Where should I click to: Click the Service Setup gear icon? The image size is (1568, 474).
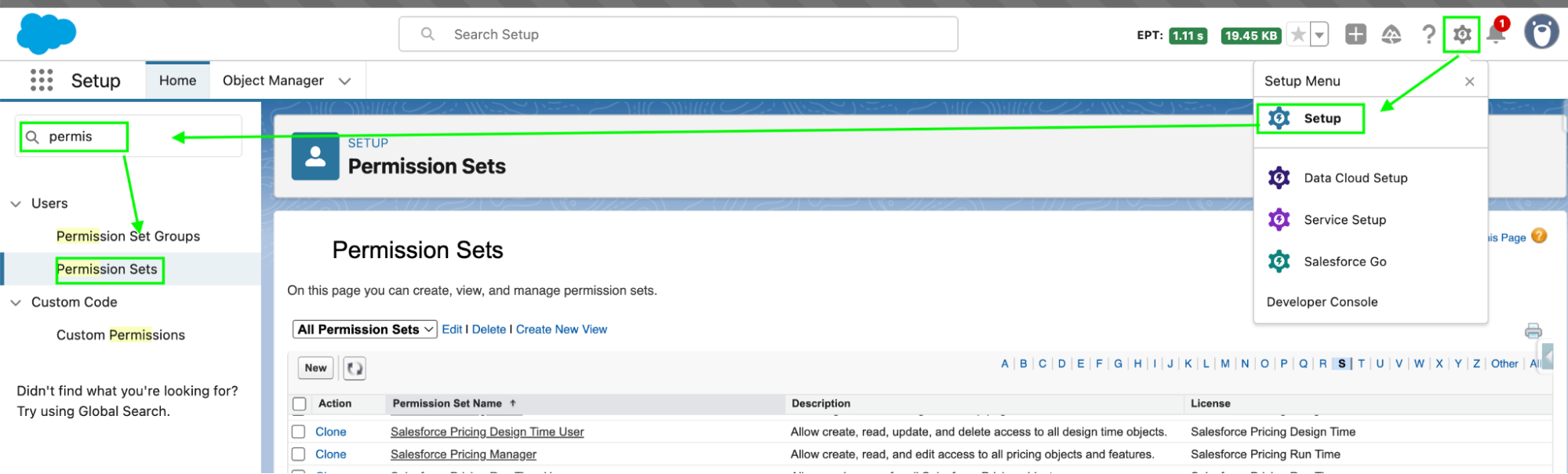point(1279,220)
